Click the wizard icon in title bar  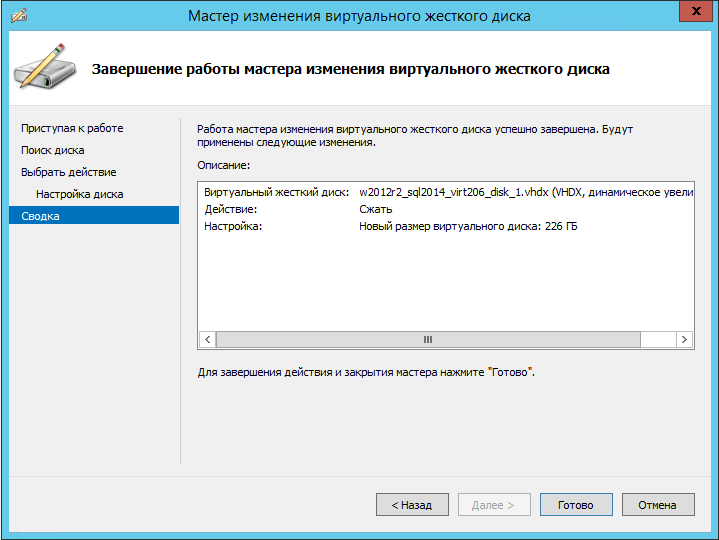(19, 16)
